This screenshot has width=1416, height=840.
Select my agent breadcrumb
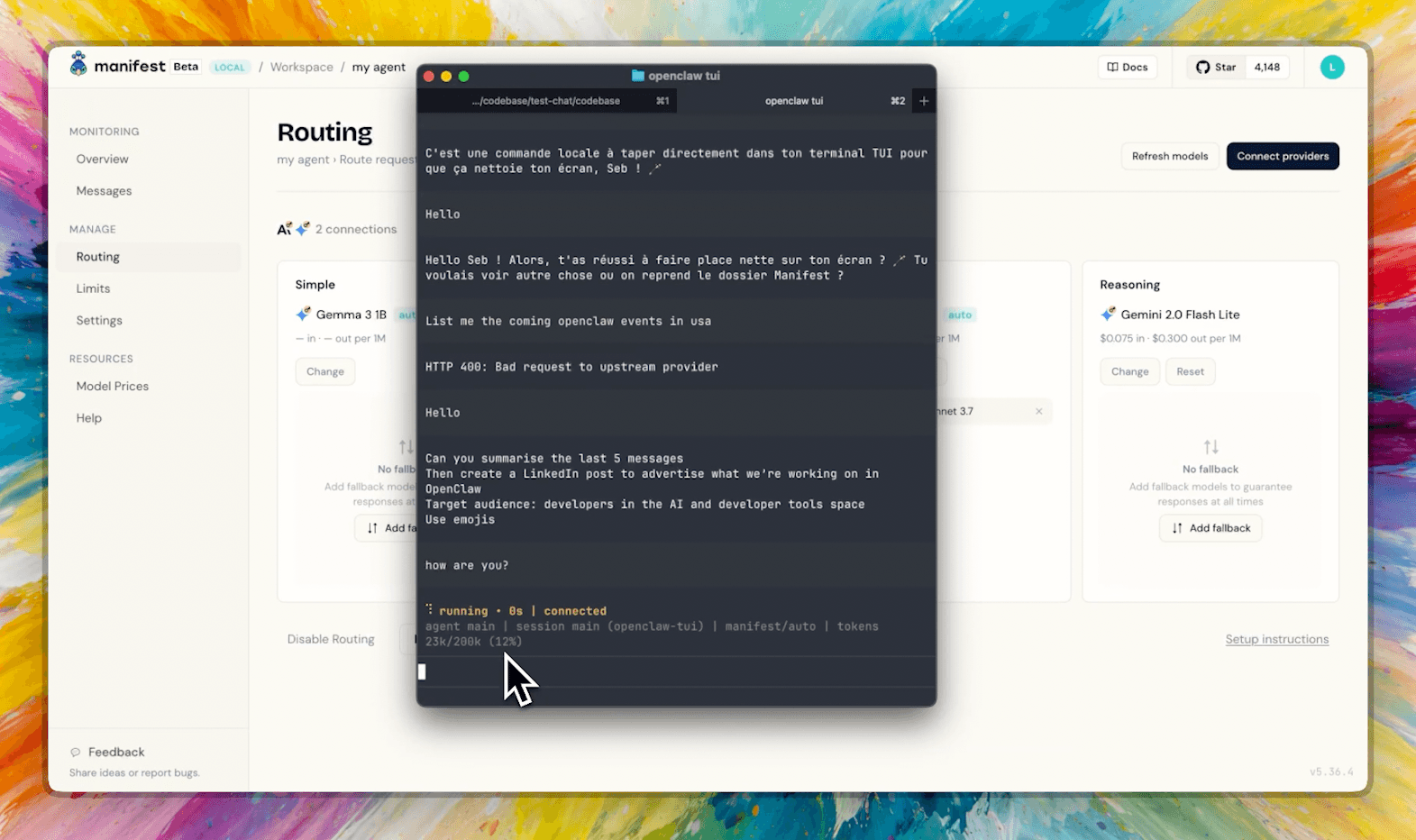tap(379, 67)
